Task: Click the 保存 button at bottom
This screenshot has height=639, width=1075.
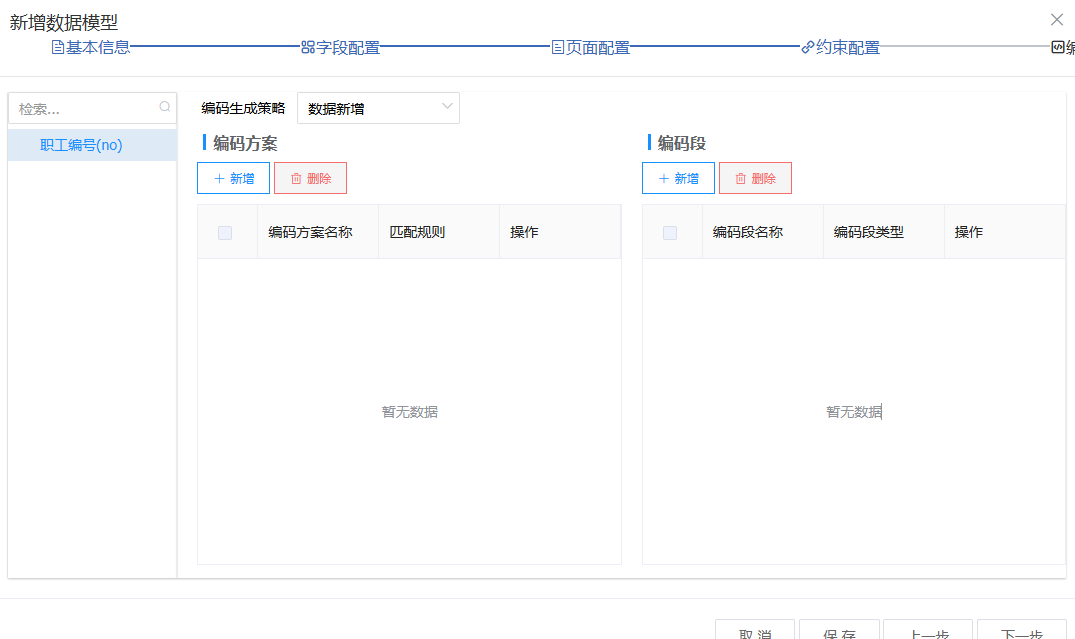Action: 839,632
